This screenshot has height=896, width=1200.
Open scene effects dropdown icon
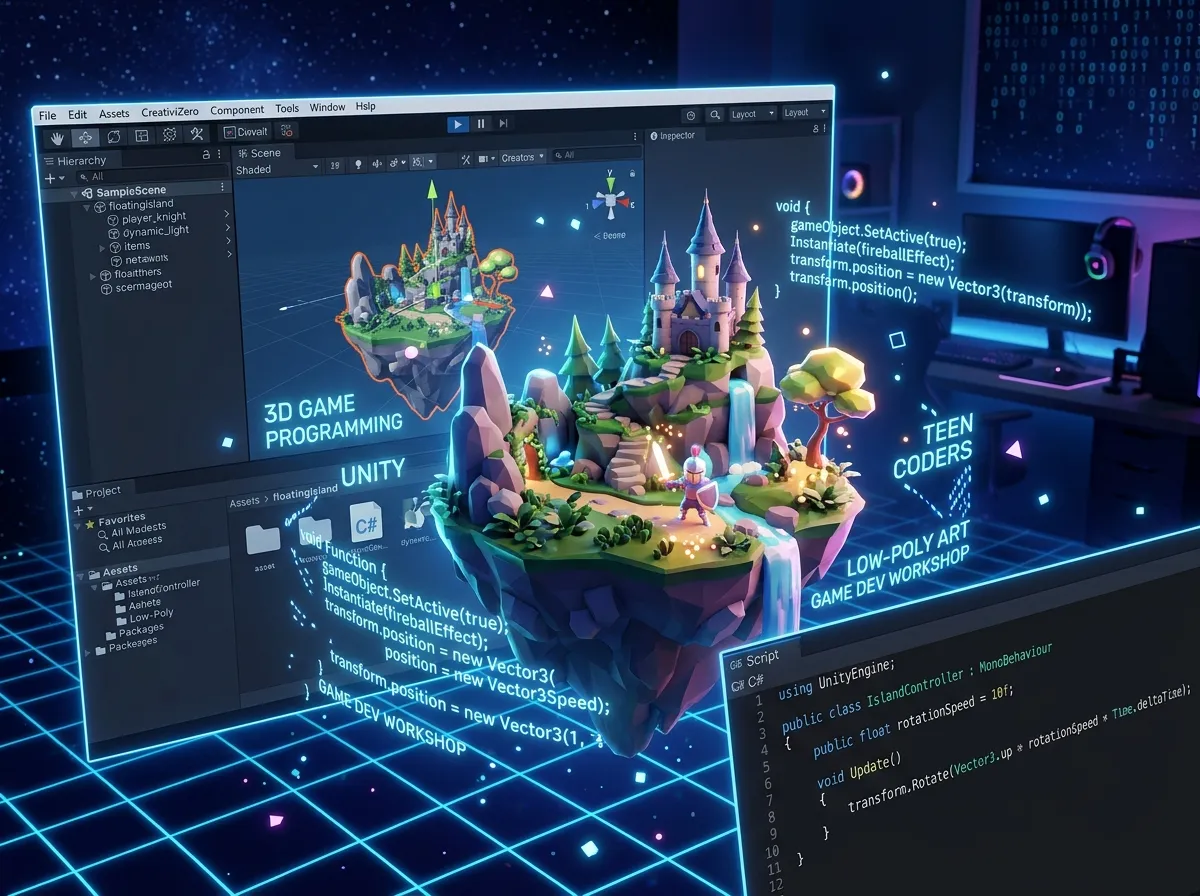398,162
